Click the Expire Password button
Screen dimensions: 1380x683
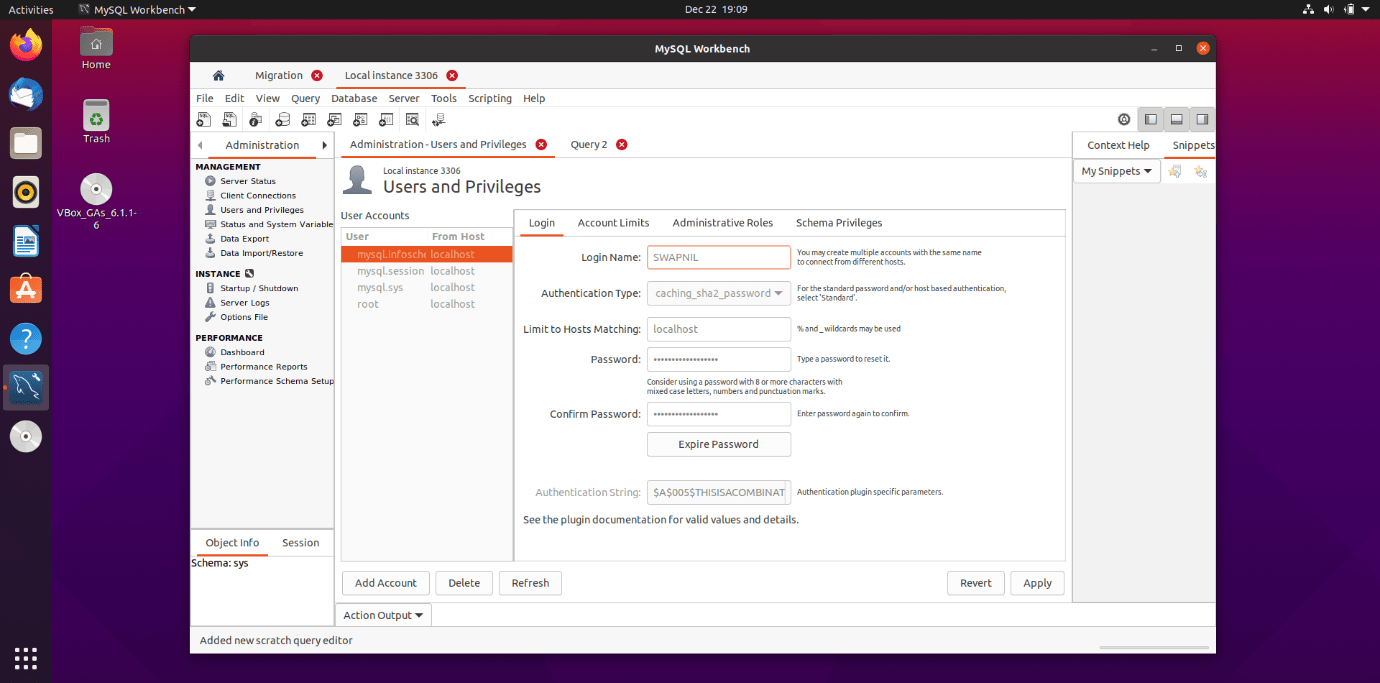click(x=718, y=444)
